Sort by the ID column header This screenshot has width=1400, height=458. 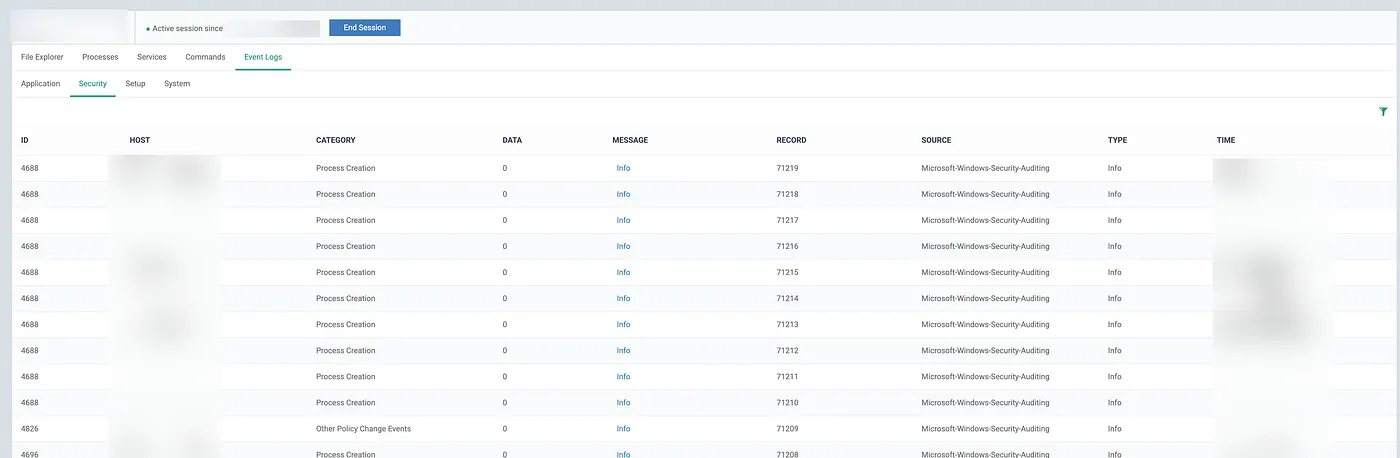[x=25, y=140]
